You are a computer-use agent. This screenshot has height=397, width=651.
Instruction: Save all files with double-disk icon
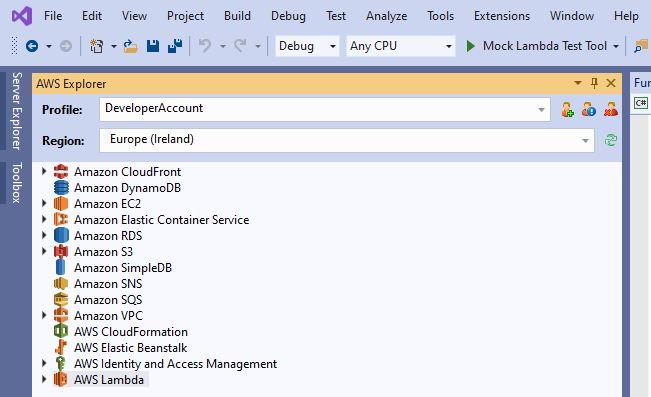(x=175, y=46)
